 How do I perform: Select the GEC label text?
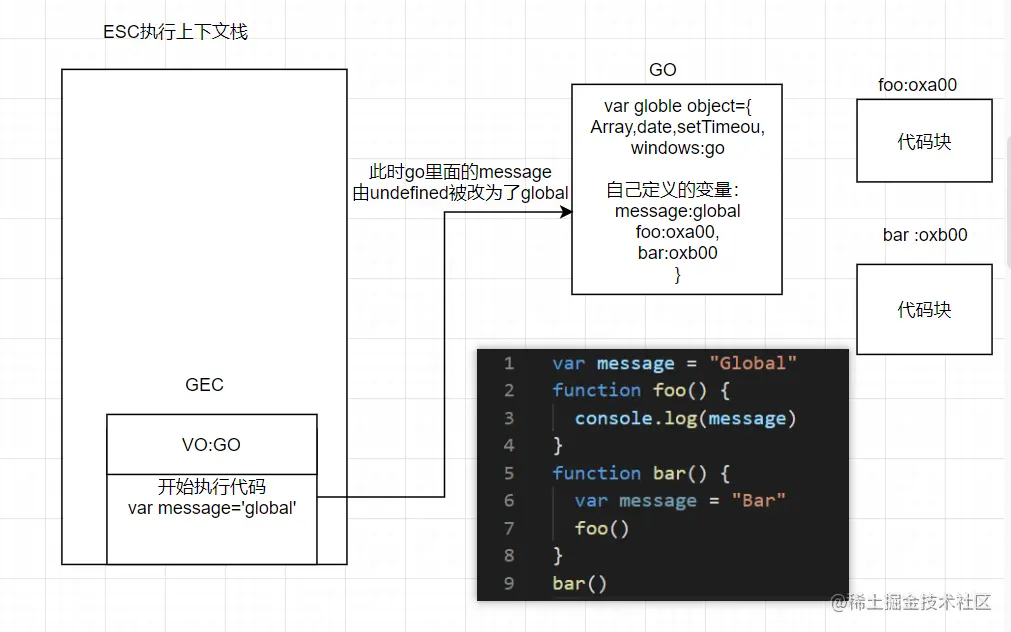click(x=204, y=385)
